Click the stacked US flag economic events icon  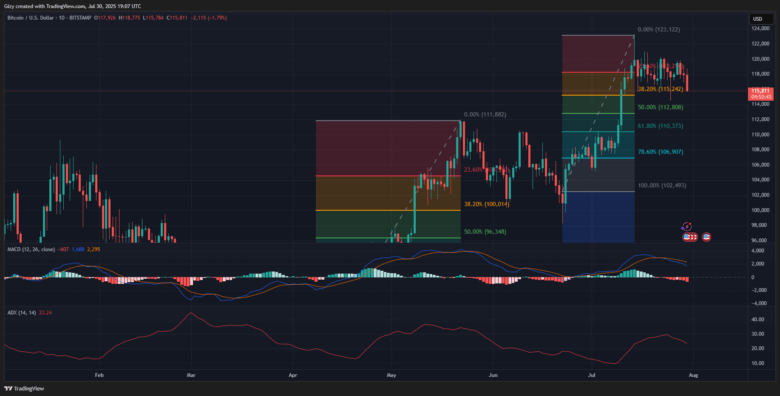click(689, 237)
